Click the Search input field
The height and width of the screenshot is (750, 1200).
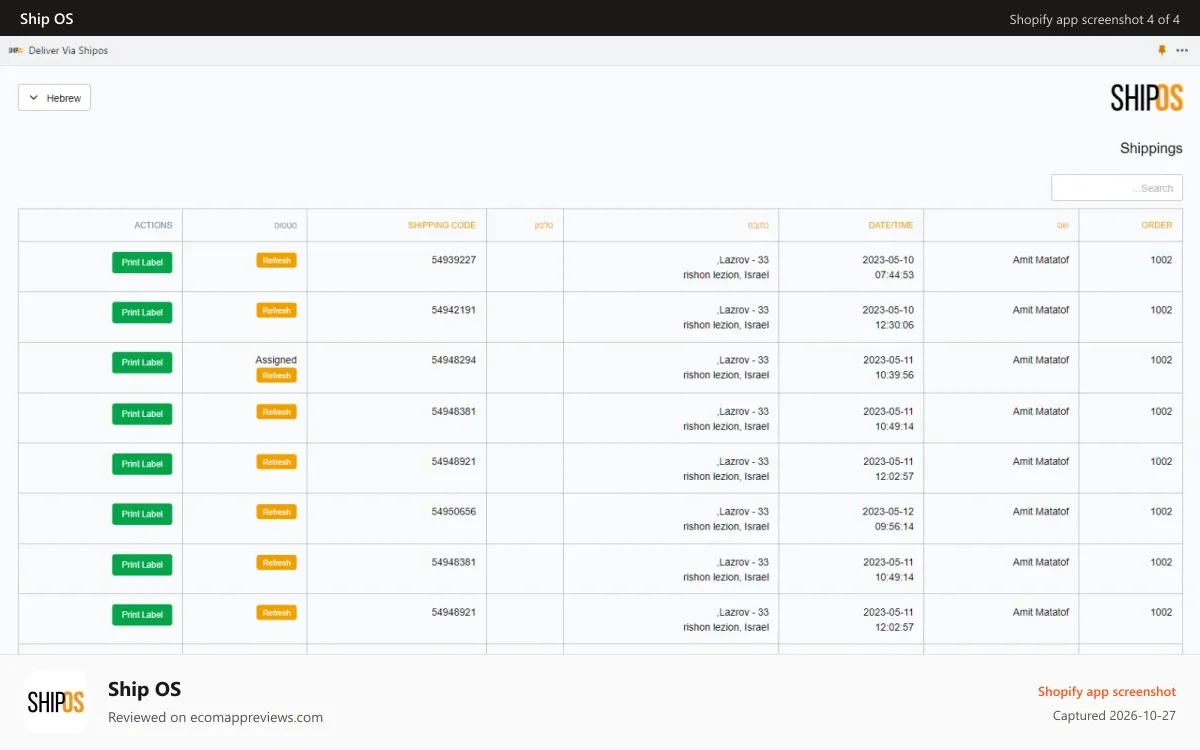tap(1117, 188)
